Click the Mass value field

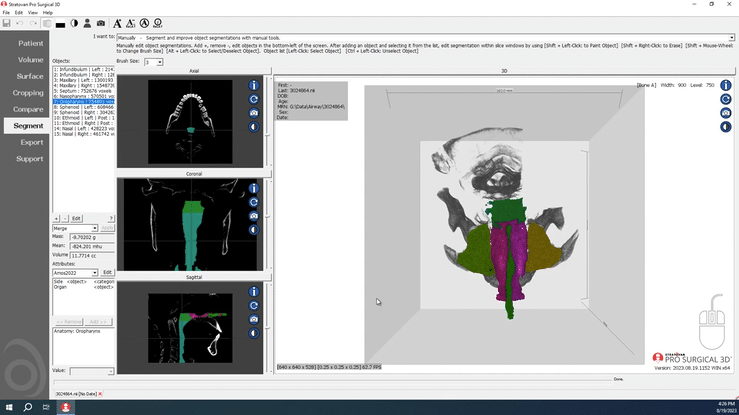(94, 238)
